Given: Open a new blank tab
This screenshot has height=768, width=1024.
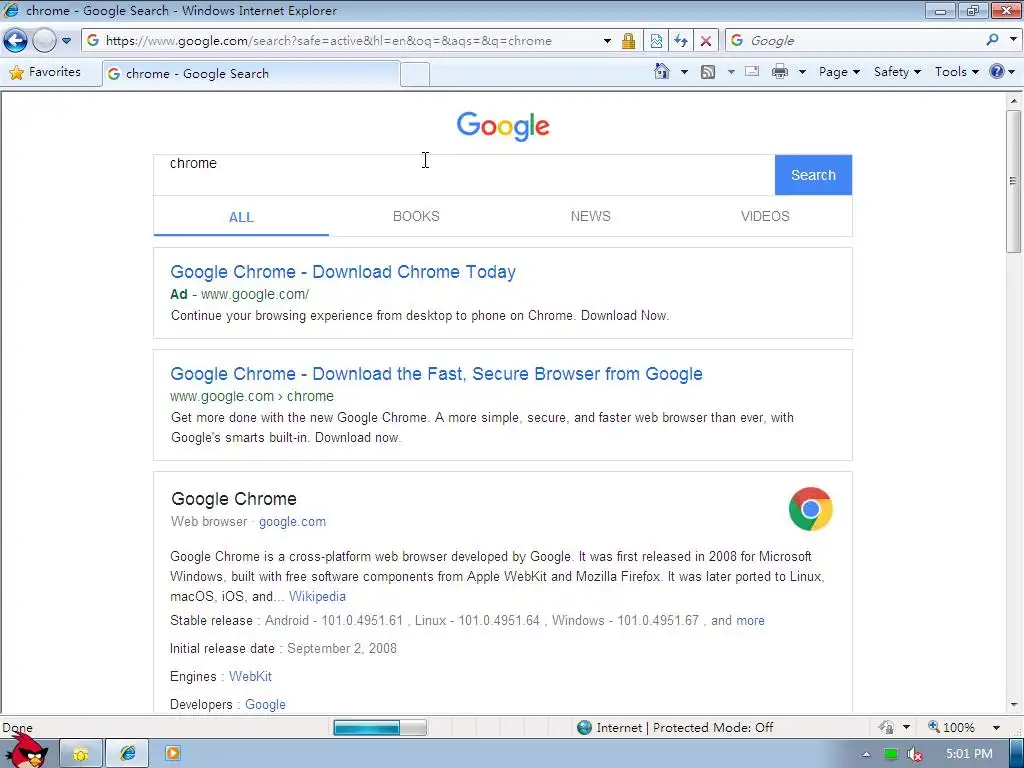Looking at the screenshot, I should 415,74.
